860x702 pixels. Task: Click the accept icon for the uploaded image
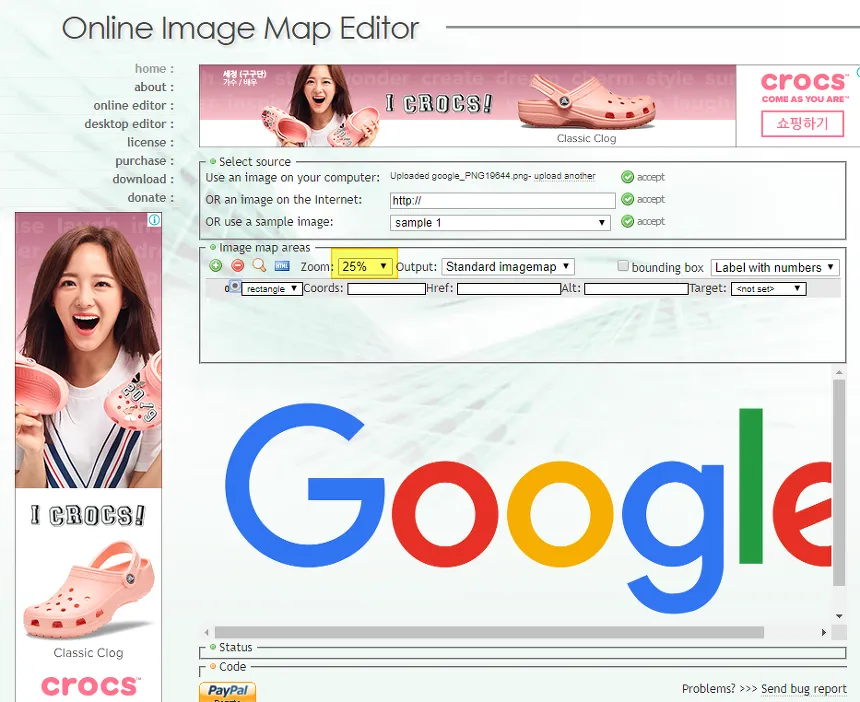[x=627, y=177]
